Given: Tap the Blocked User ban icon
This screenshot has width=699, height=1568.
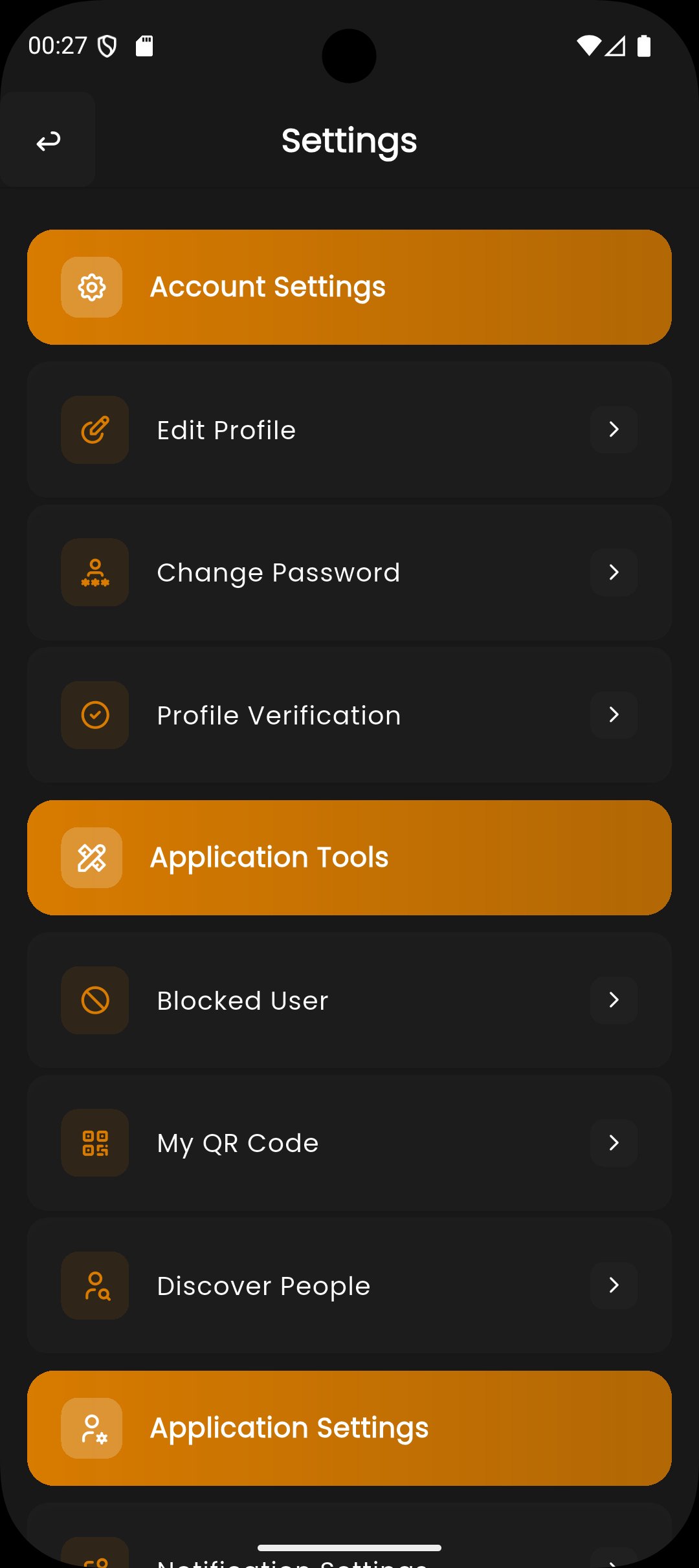Looking at the screenshot, I should 95,1001.
